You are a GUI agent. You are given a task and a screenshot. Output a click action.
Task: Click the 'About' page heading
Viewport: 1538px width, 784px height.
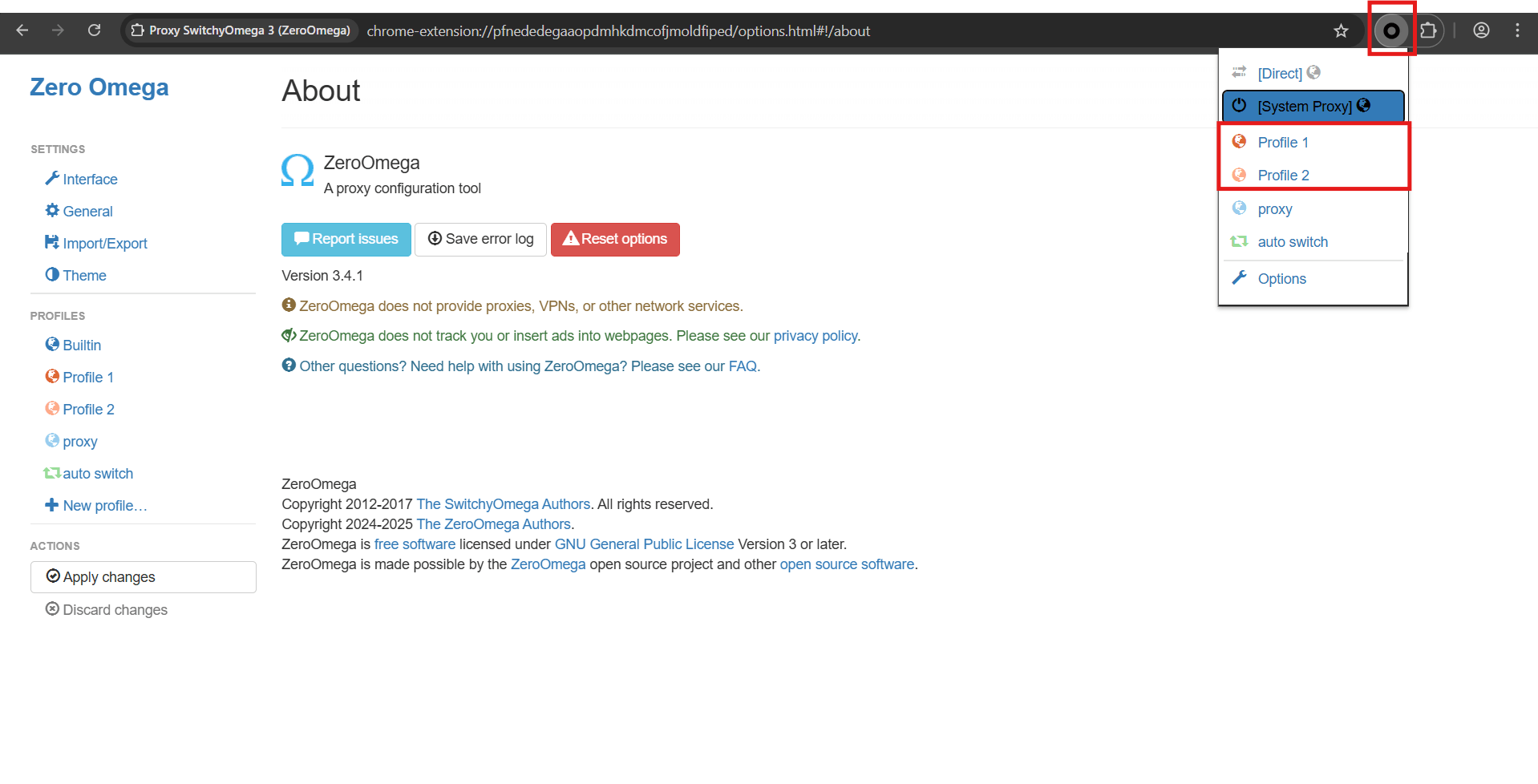click(321, 91)
